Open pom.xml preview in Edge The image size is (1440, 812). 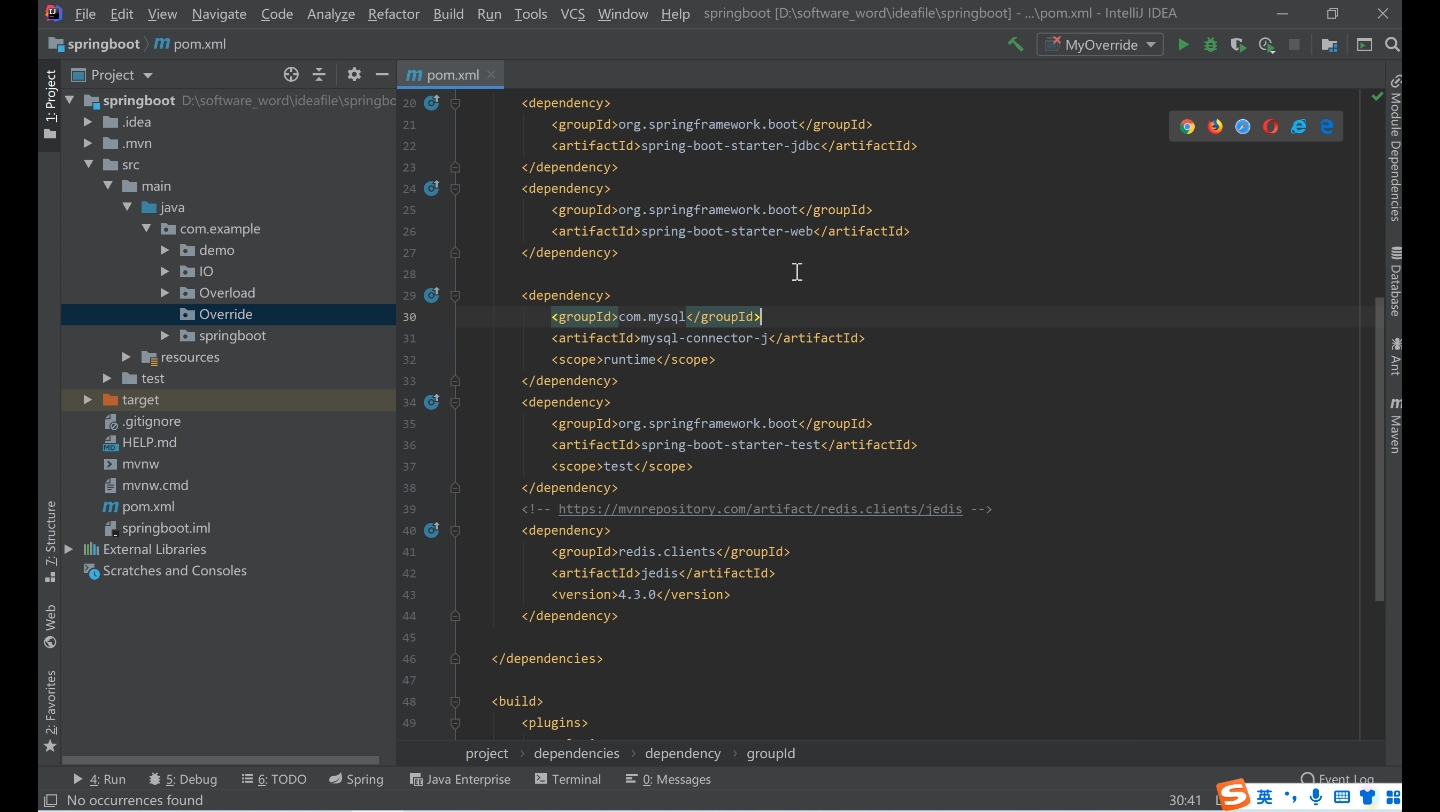pos(1327,126)
